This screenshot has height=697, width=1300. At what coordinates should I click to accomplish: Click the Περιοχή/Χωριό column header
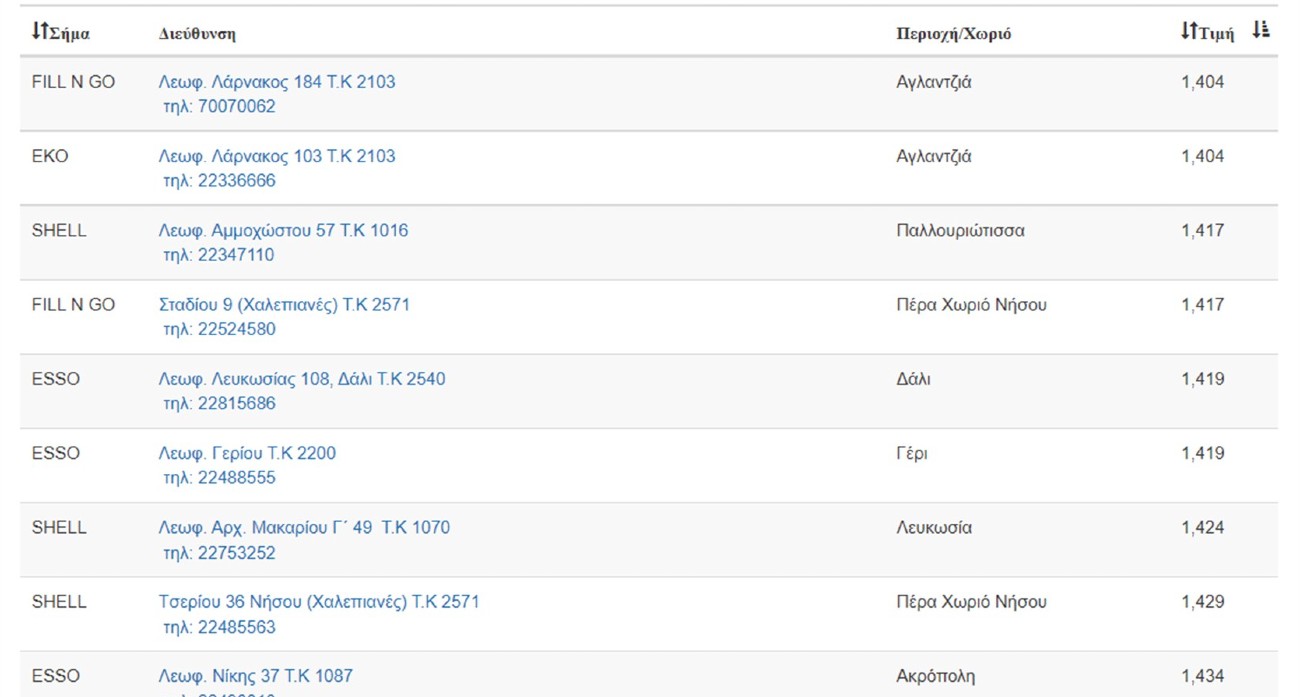coord(953,34)
